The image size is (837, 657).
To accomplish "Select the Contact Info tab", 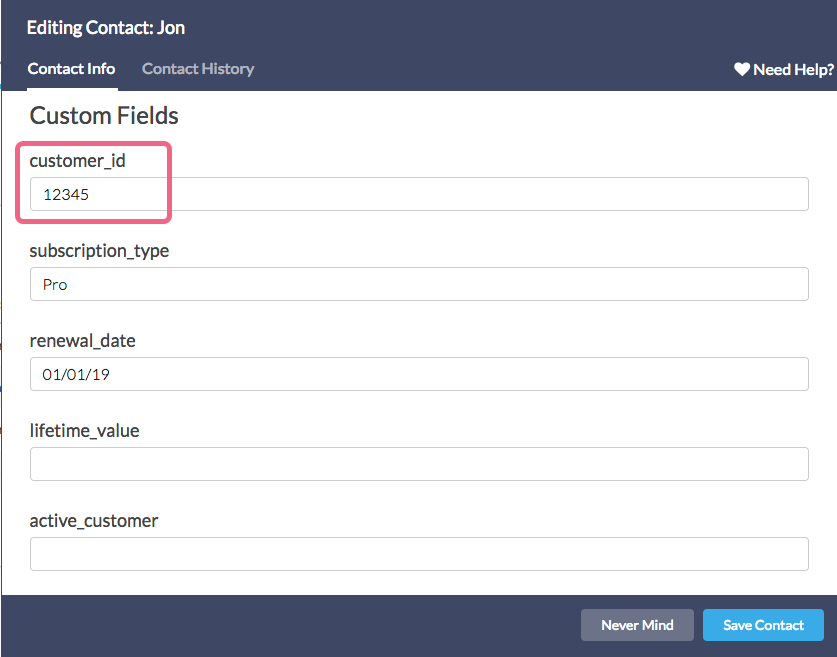I will (x=71, y=69).
